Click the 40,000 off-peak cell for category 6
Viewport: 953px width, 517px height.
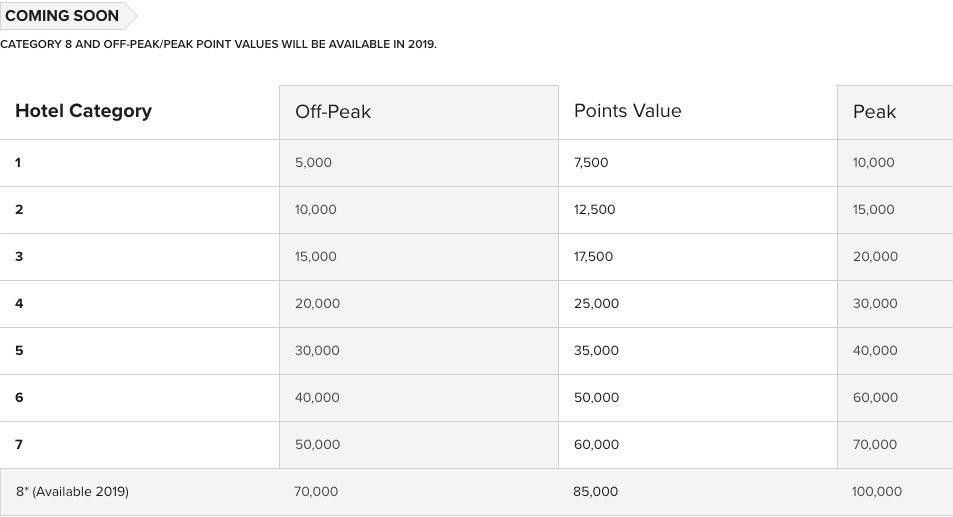[317, 397]
